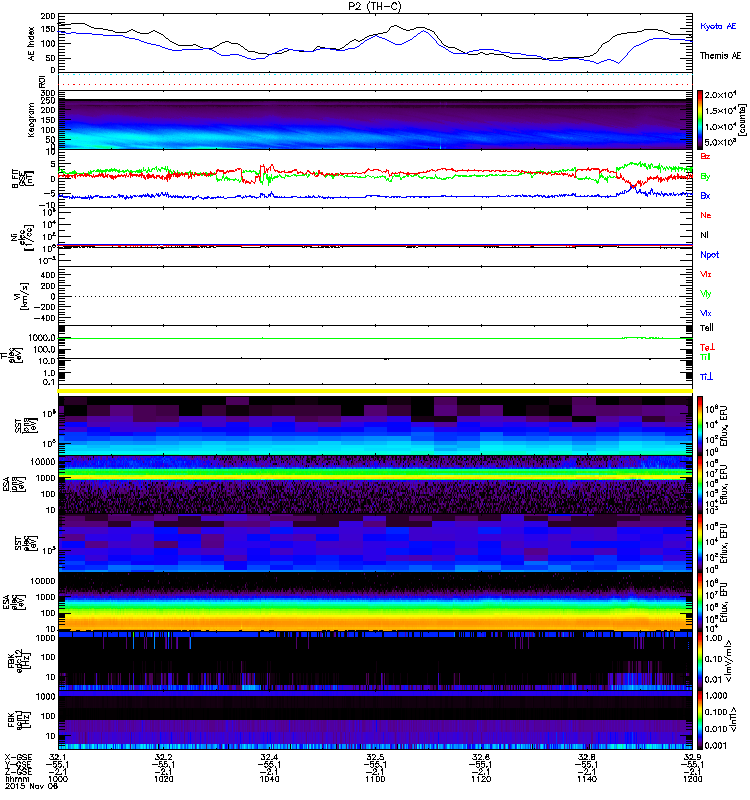Select the Kyoto AE legend label
Screen dimensions: 750x800
718,26
